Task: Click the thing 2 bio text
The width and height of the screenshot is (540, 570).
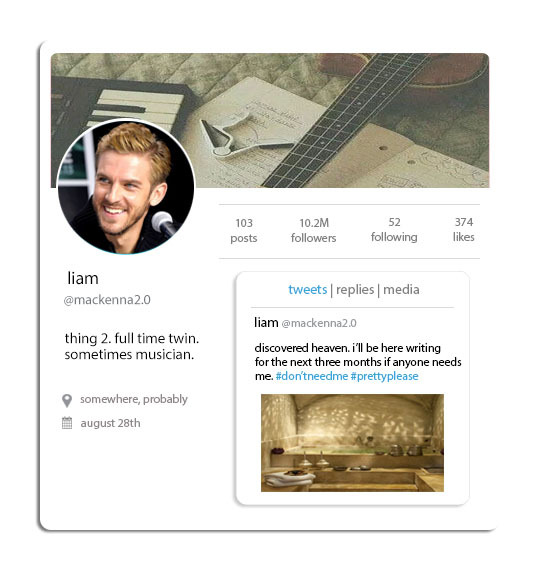Action: coord(132,346)
